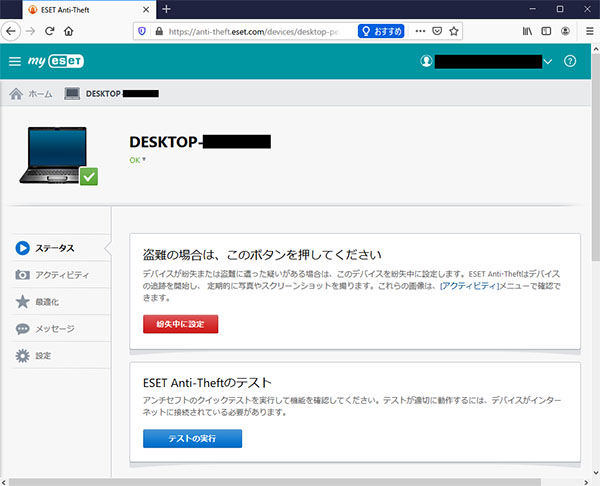This screenshot has width=600, height=486.
Task: Open page actions three-dot menu
Action: (420, 31)
